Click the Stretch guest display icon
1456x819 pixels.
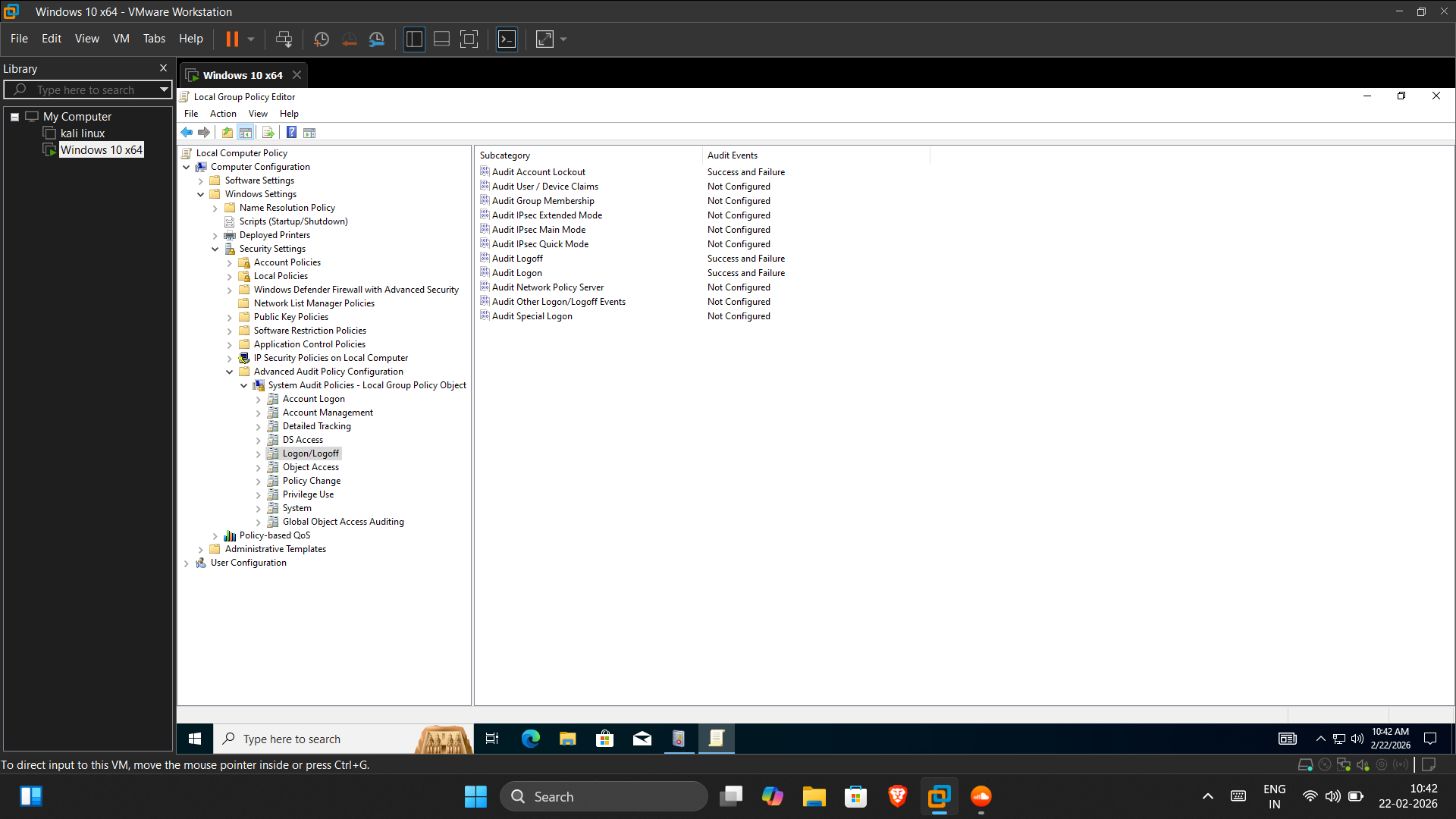(544, 39)
